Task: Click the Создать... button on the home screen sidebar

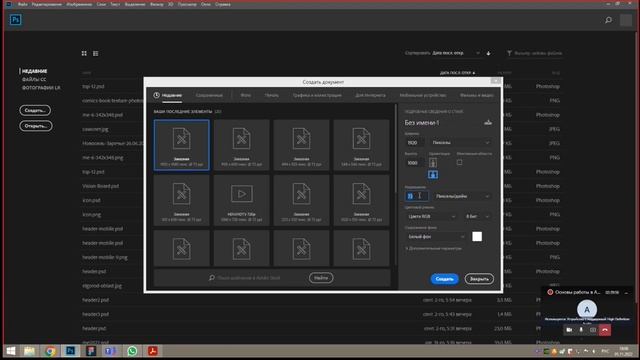Action: pyautogui.click(x=35, y=110)
